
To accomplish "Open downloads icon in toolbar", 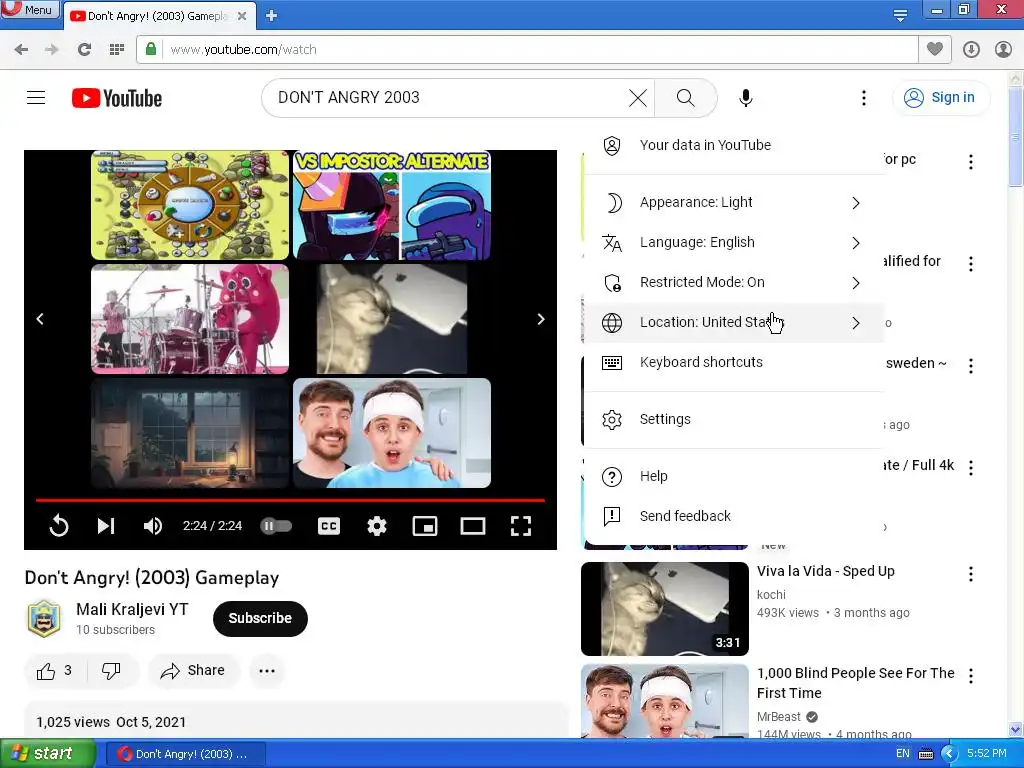I will click(971, 50).
